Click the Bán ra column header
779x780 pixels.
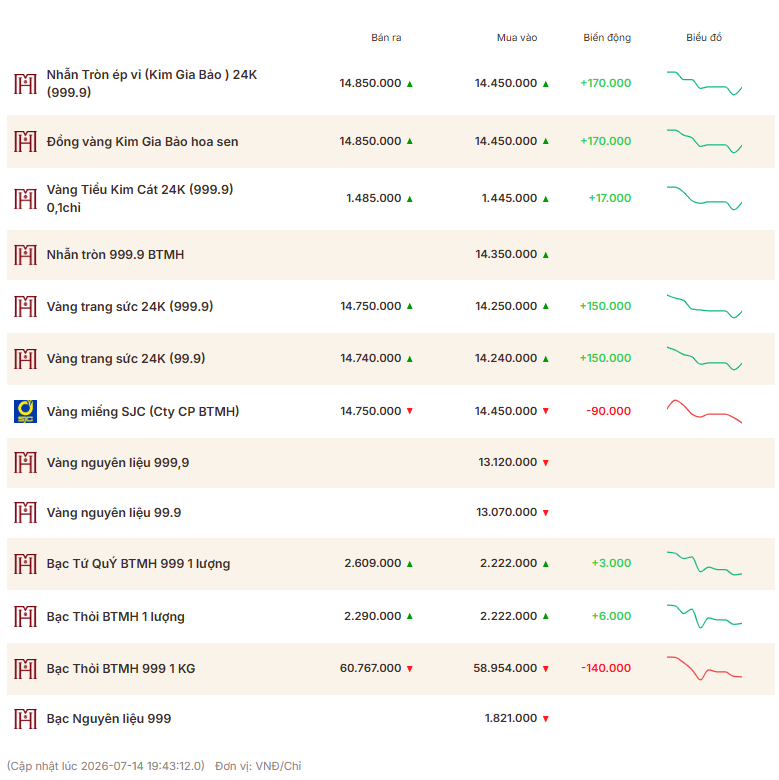tap(386, 37)
